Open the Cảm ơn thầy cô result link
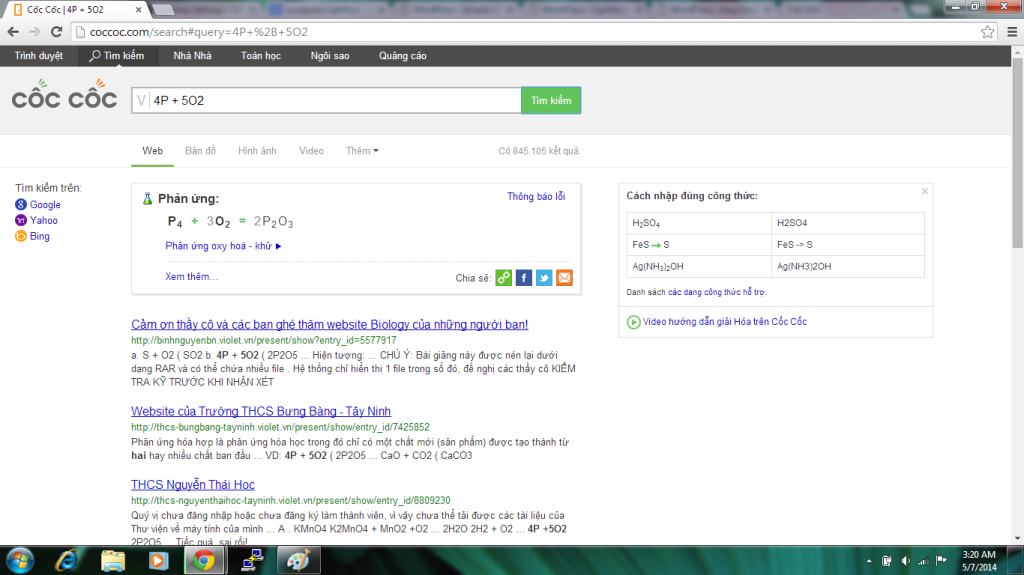The width and height of the screenshot is (1024, 575). (x=330, y=325)
